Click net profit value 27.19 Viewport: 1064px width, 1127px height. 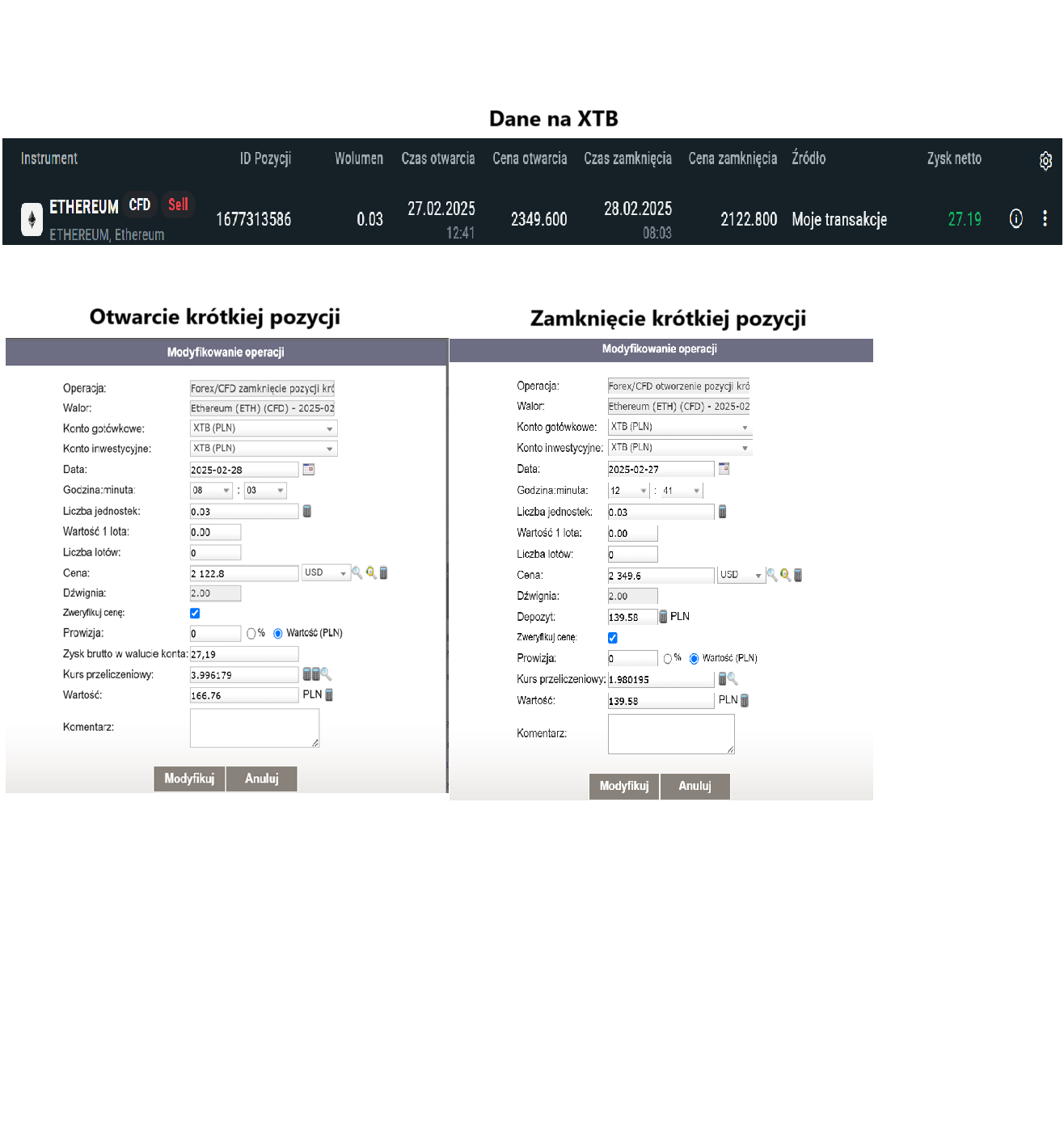coord(965,219)
